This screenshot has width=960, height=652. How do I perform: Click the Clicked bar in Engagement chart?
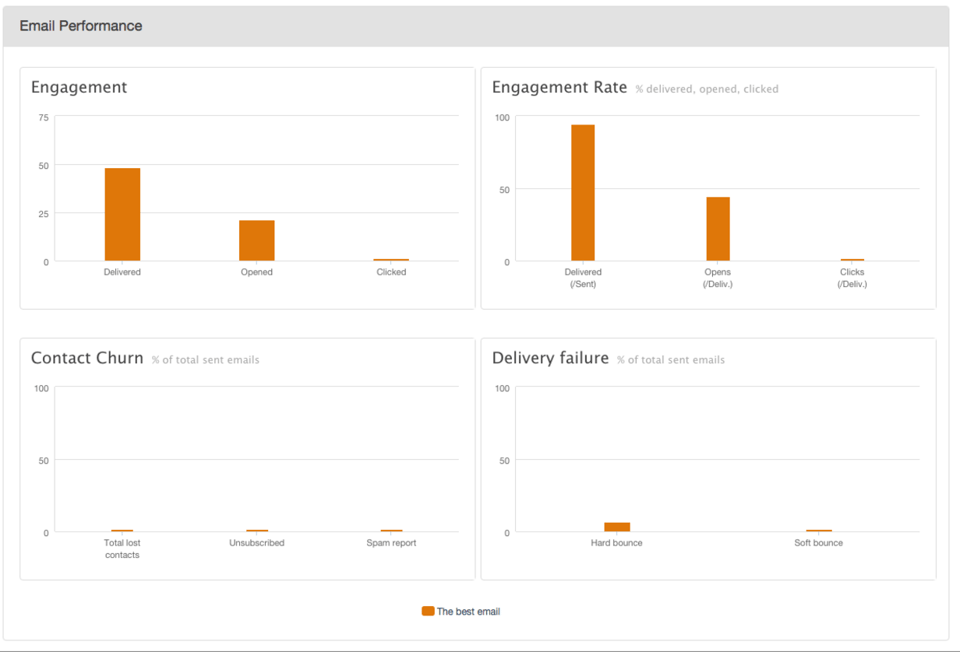pyautogui.click(x=391, y=260)
